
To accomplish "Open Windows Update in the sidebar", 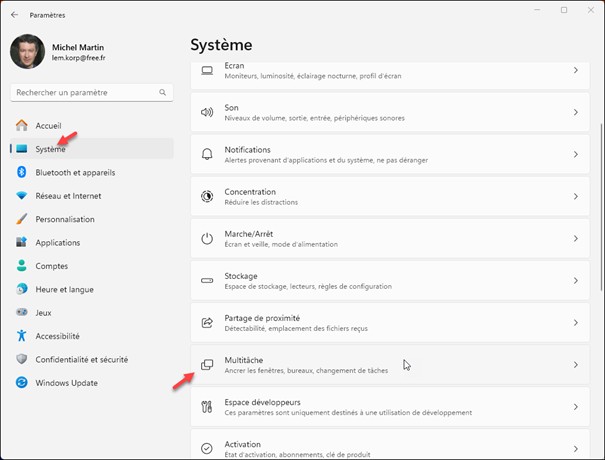I will point(66,382).
